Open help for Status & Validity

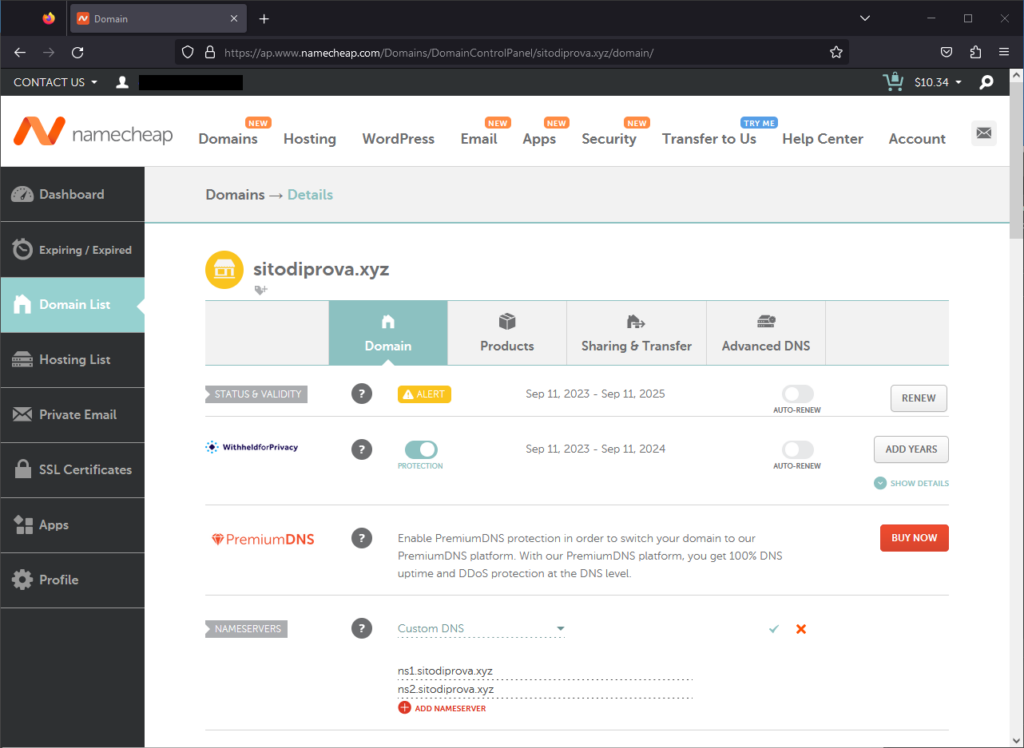coord(362,394)
